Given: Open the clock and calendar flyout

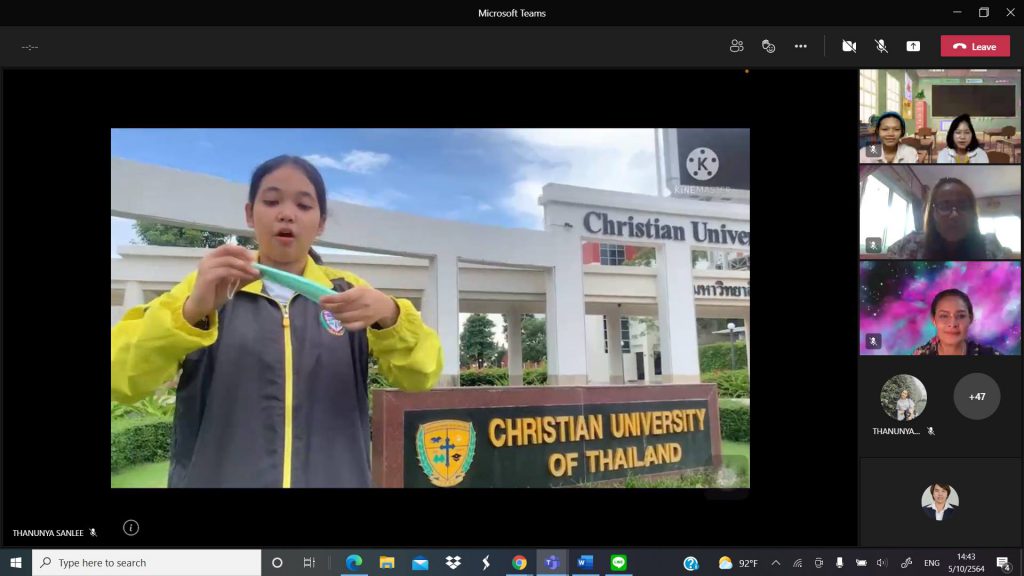Looking at the screenshot, I should click(x=966, y=562).
